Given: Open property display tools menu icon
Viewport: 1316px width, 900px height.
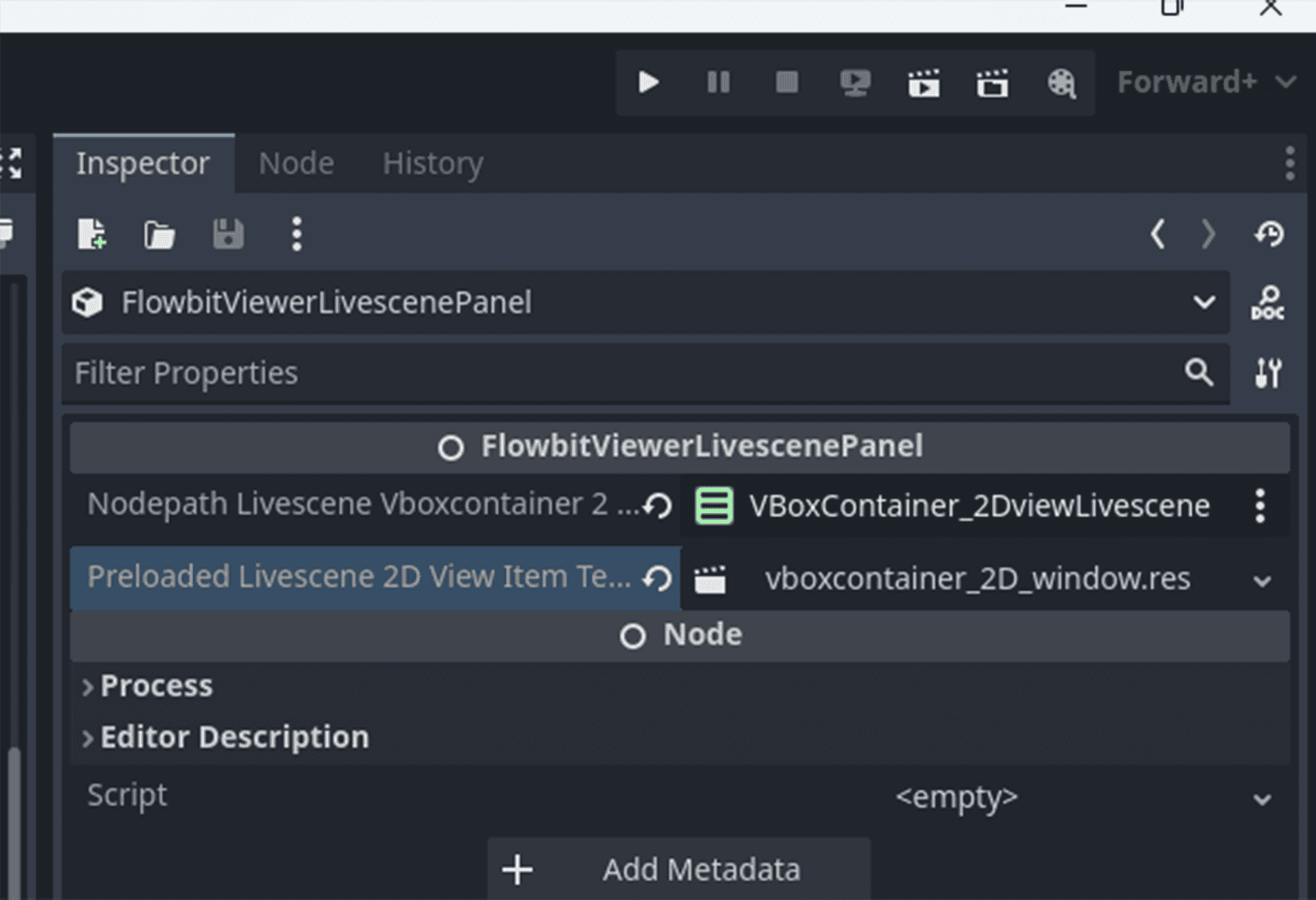Looking at the screenshot, I should 1268,373.
